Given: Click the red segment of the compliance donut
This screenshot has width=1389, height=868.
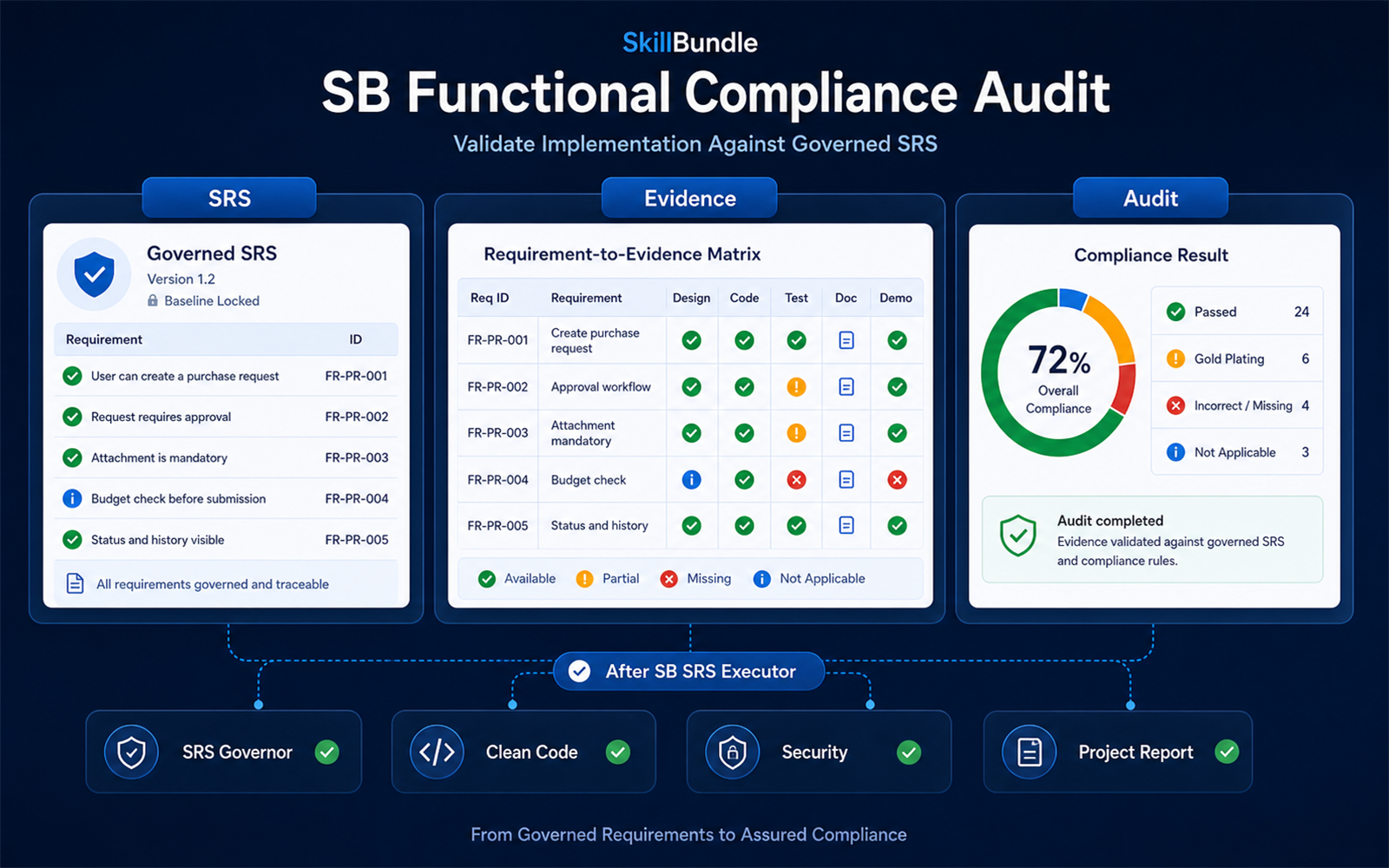Looking at the screenshot, I should 1124,388.
